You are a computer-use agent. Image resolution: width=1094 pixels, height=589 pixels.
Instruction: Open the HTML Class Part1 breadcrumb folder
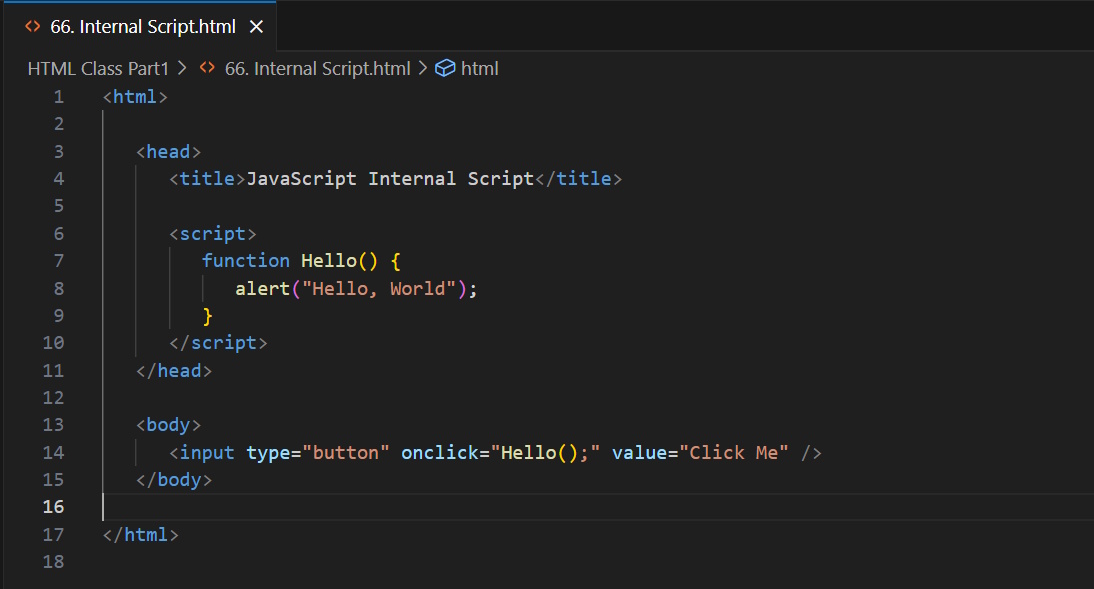98,68
